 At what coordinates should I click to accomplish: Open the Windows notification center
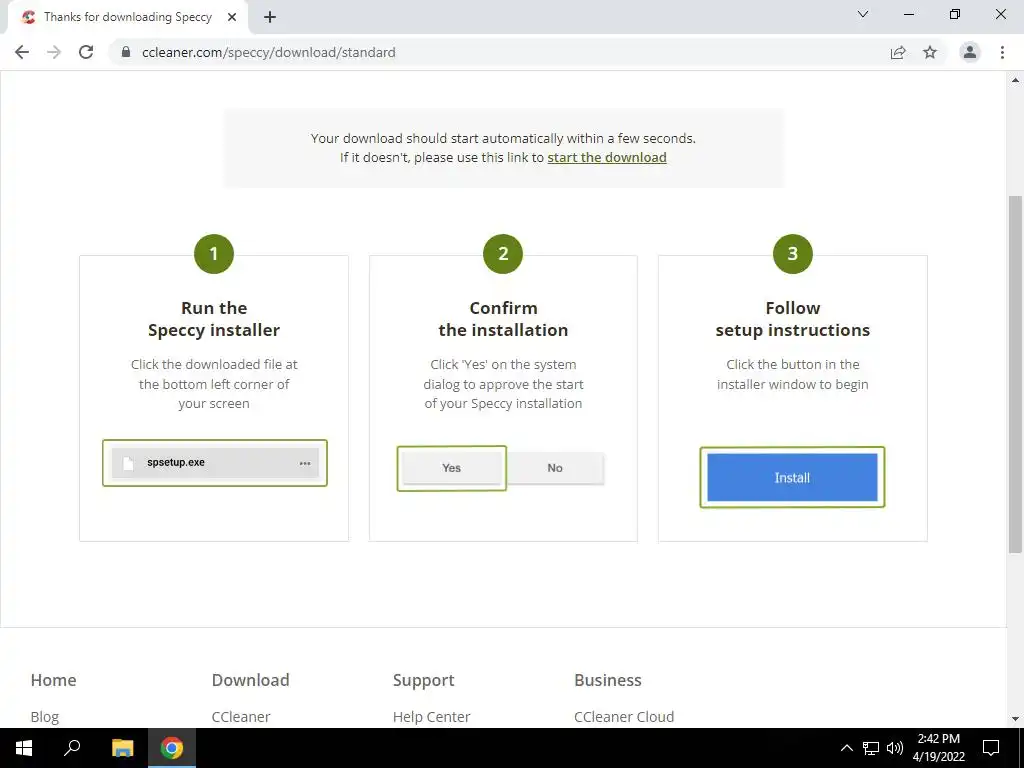pyautogui.click(x=991, y=748)
